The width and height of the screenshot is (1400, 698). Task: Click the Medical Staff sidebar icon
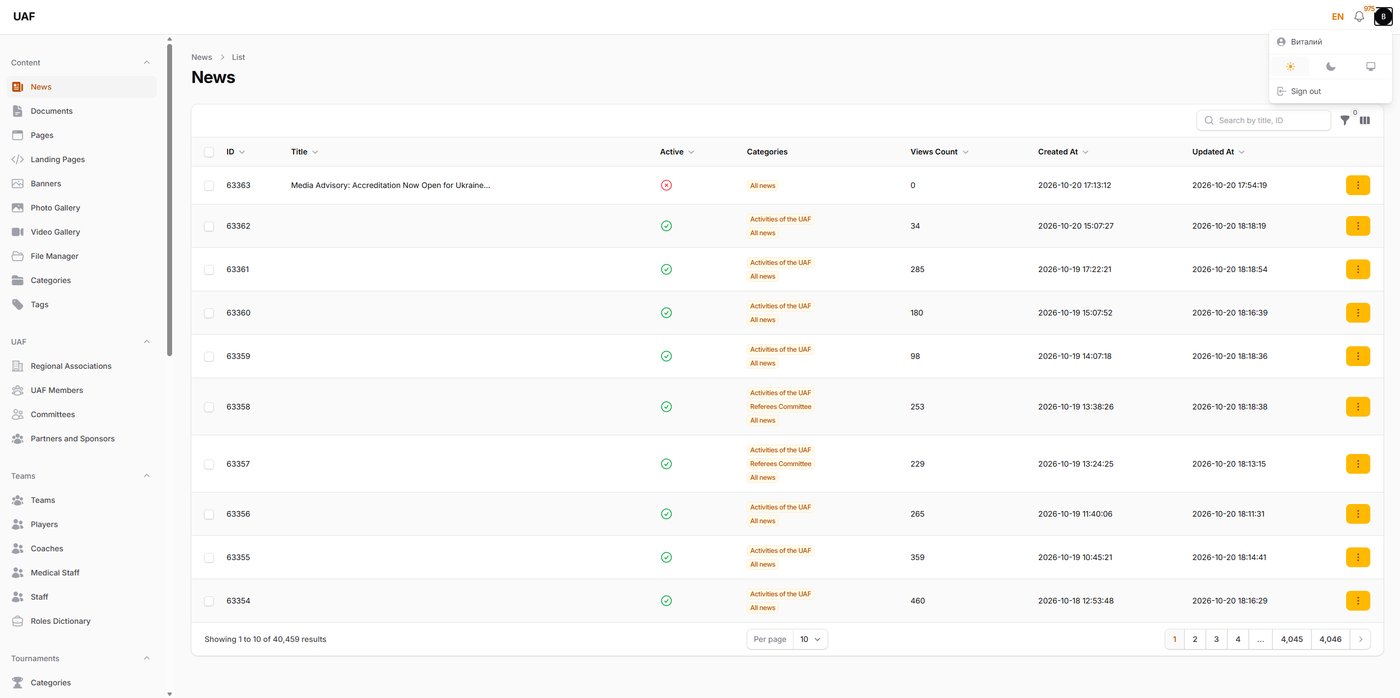click(17, 573)
